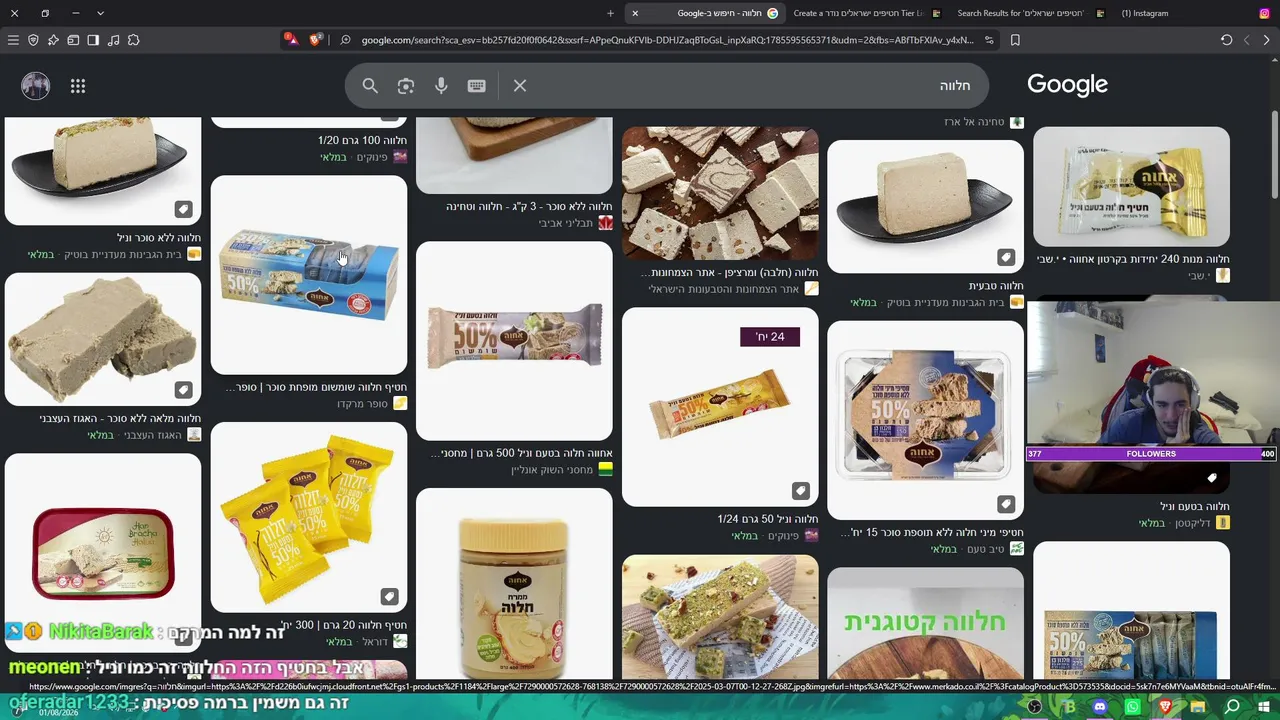Open the 'חלווה טבעית' result link
The width and height of the screenshot is (1280, 720).
tap(995, 285)
